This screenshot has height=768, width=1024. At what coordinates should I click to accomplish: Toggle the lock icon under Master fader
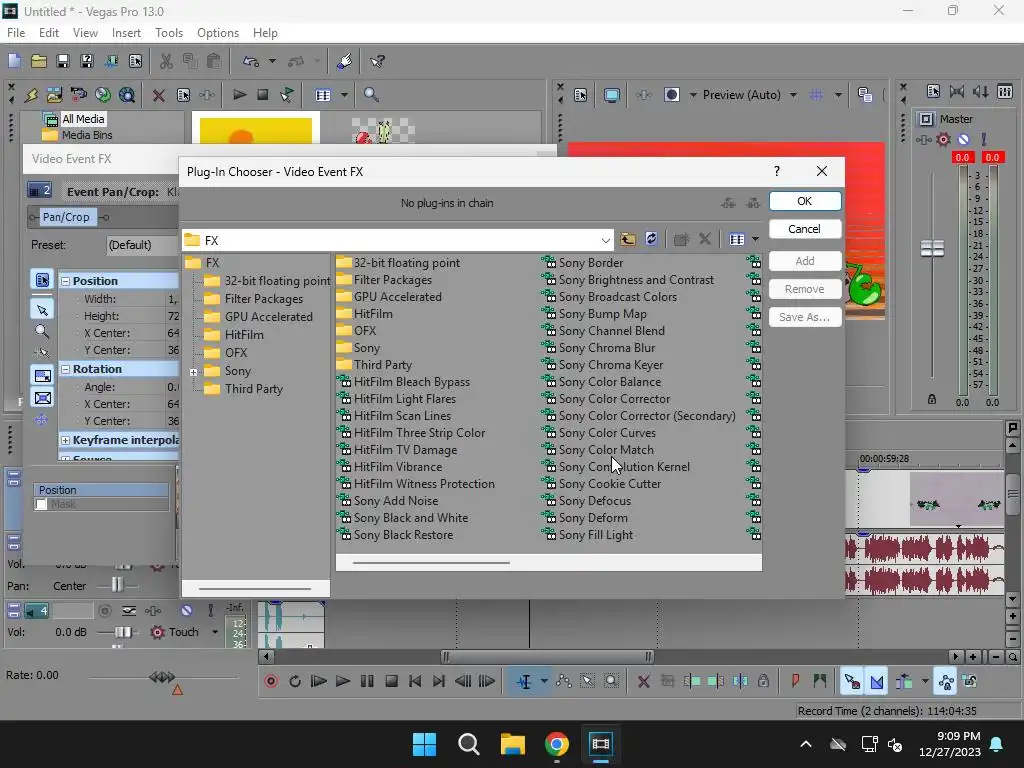click(932, 399)
